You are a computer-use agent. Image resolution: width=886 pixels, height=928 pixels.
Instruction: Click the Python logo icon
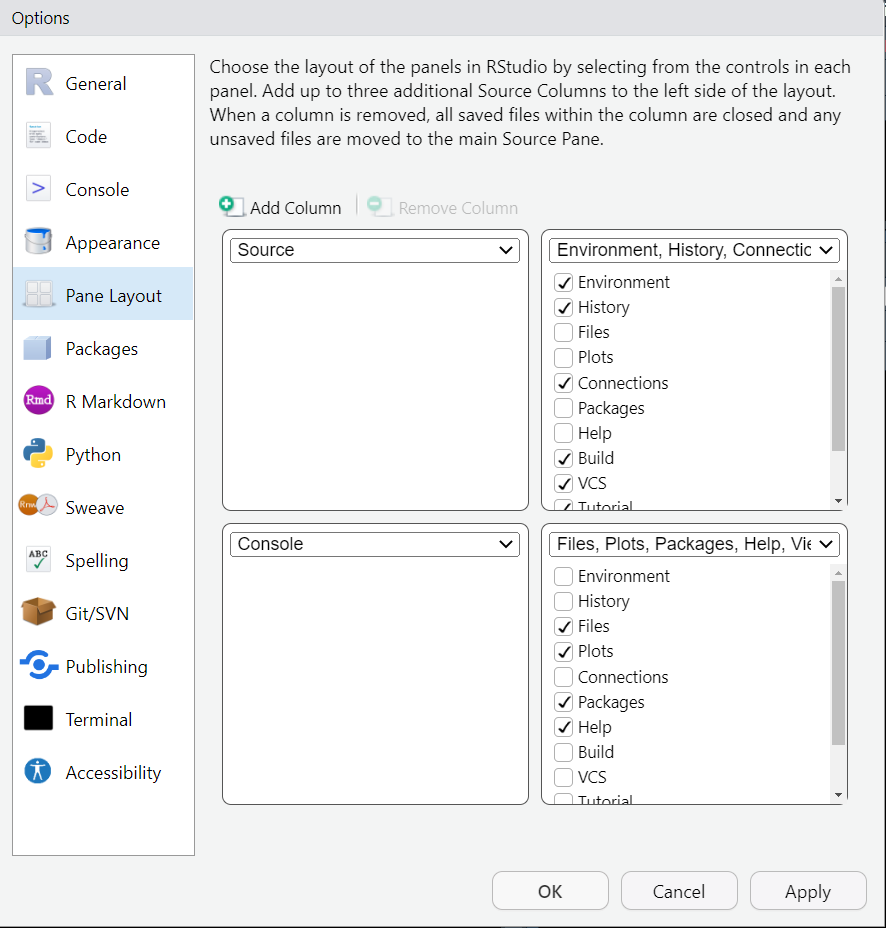(38, 454)
